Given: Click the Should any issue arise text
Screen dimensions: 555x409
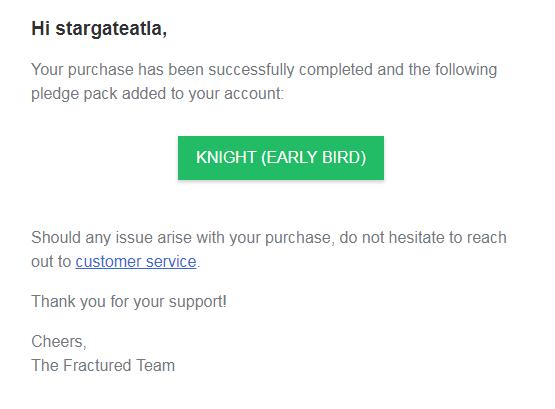Looking at the screenshot, I should 111,237.
